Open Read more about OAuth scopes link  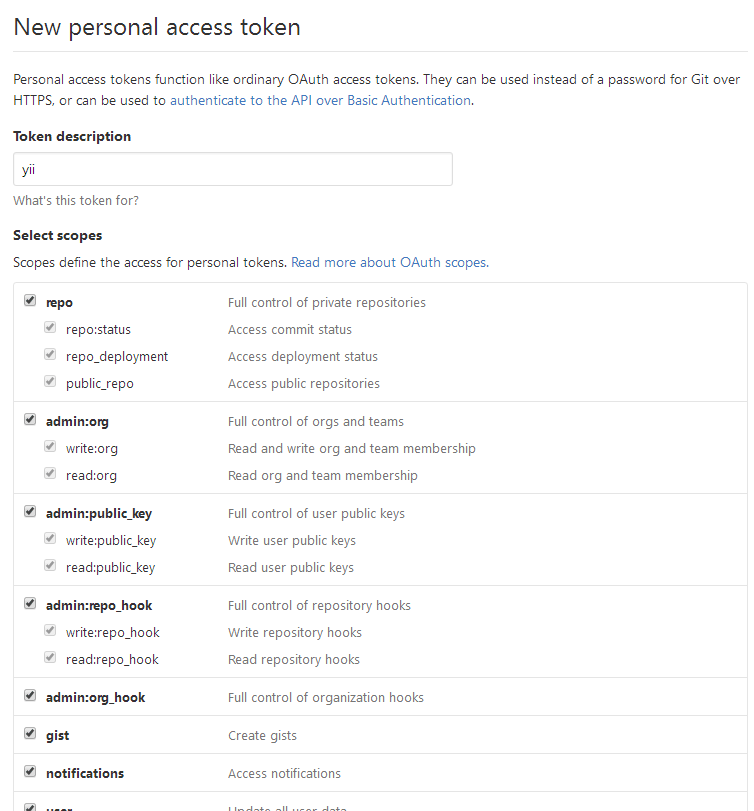tap(389, 262)
